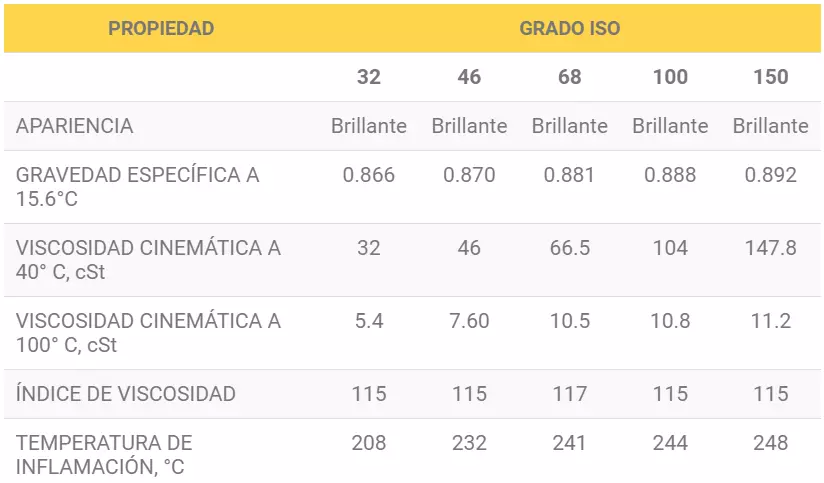The height and width of the screenshot is (483, 824).
Task: Click the GRADO ISO header
Action: click(x=569, y=28)
